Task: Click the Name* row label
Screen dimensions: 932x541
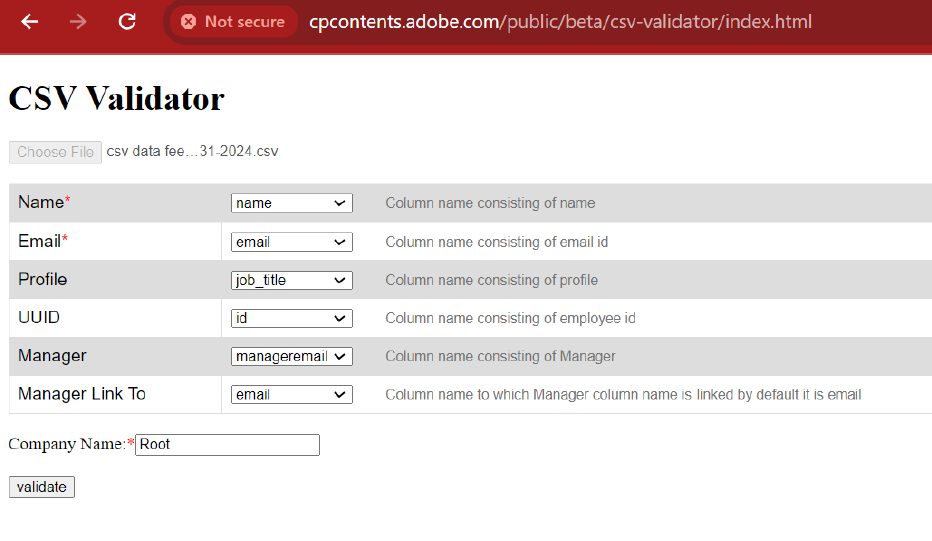Action: [x=44, y=202]
